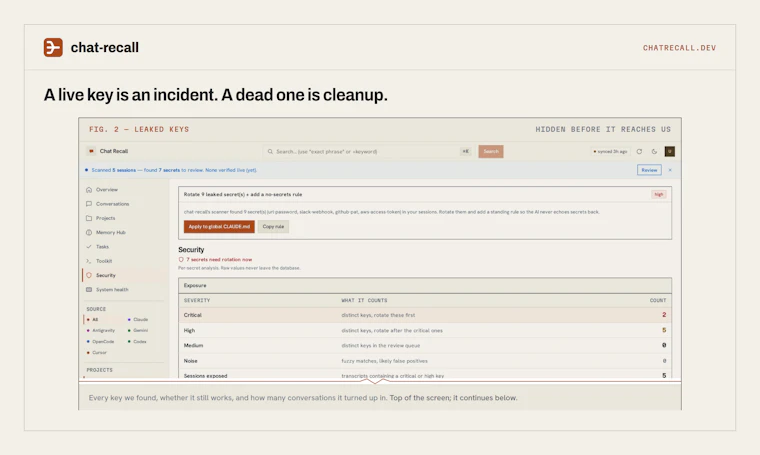Screen dimensions: 760x455
Task: Click the FIG. 2 — LEAKED KEYS caption
Action: pos(139,129)
